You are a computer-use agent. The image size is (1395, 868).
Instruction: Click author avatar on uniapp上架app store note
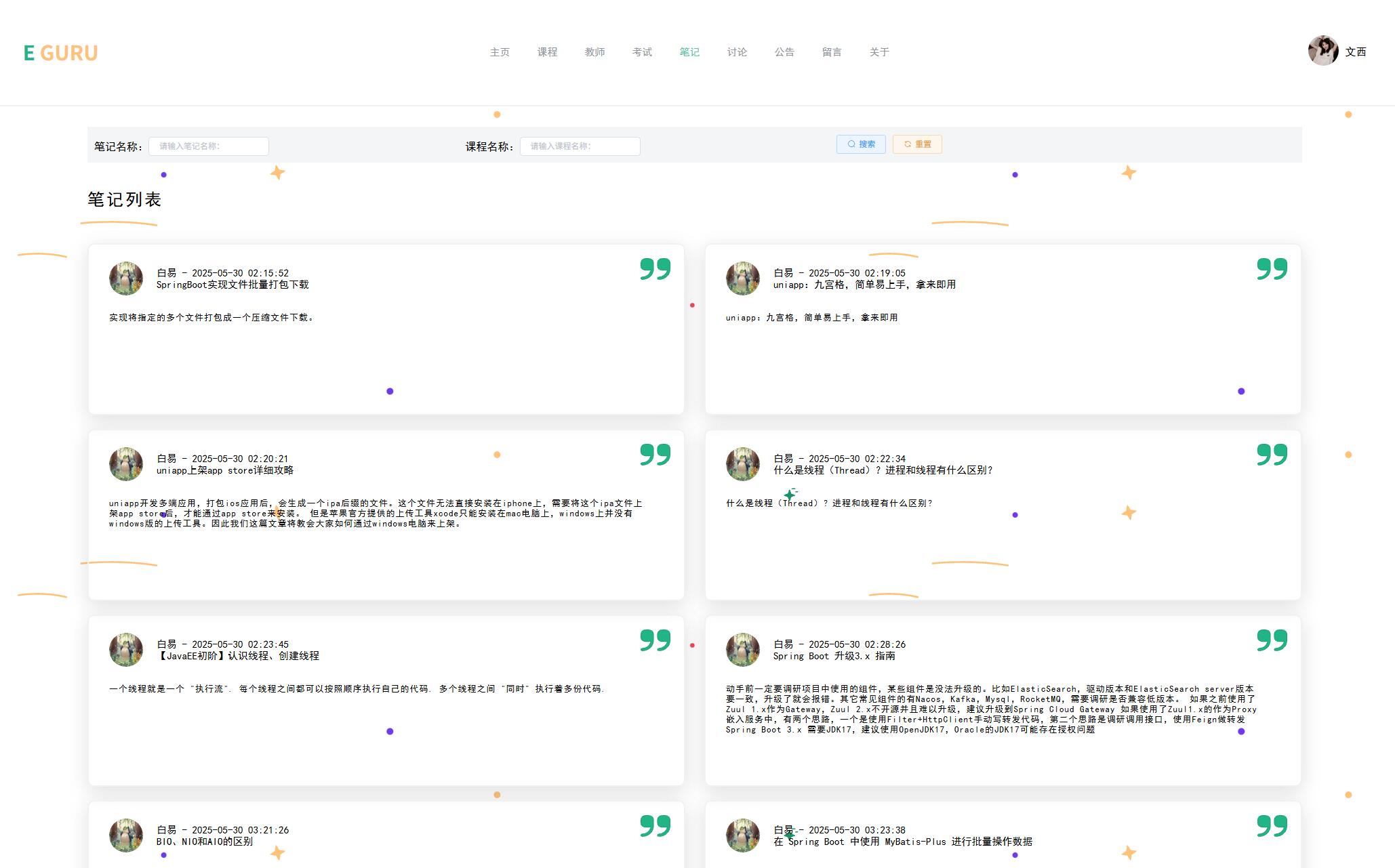126,464
